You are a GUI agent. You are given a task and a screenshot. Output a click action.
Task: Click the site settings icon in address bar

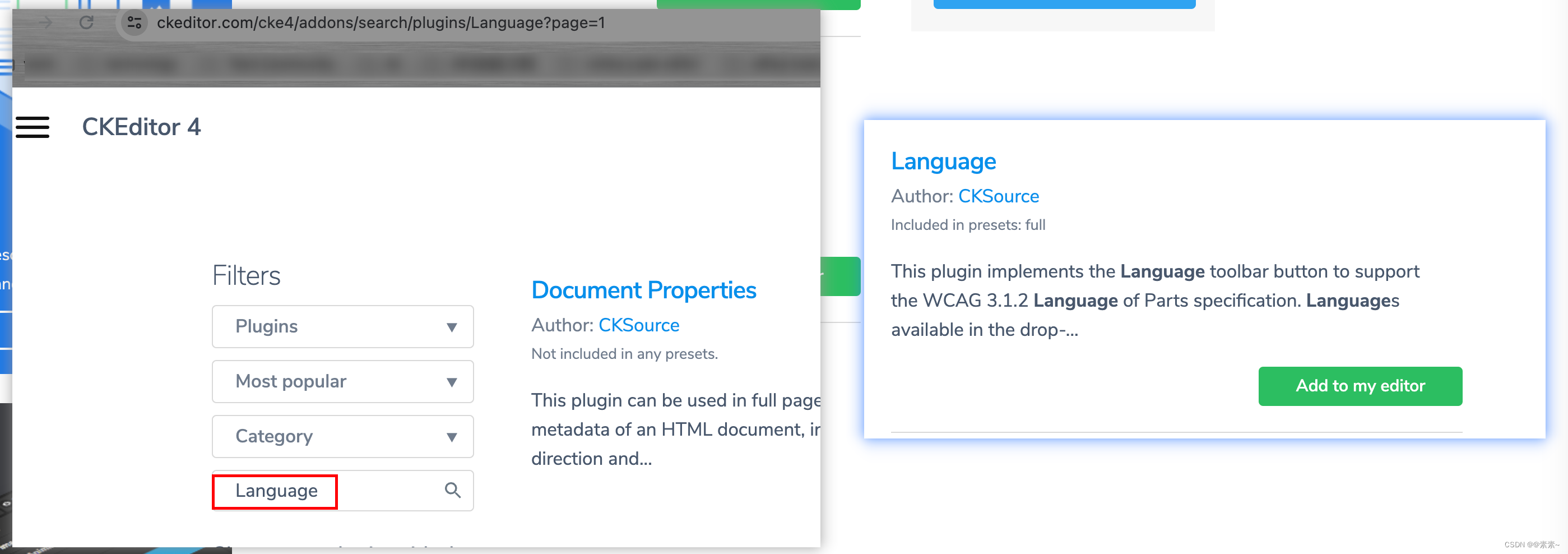tap(134, 22)
